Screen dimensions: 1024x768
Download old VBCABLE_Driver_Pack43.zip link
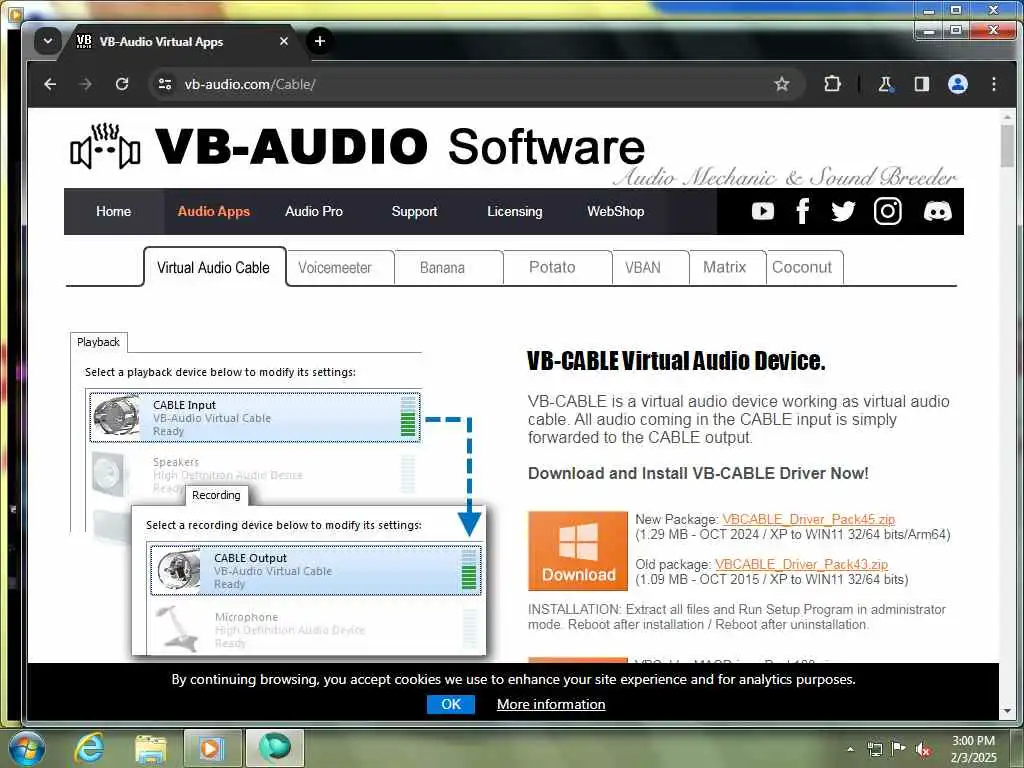[801, 564]
